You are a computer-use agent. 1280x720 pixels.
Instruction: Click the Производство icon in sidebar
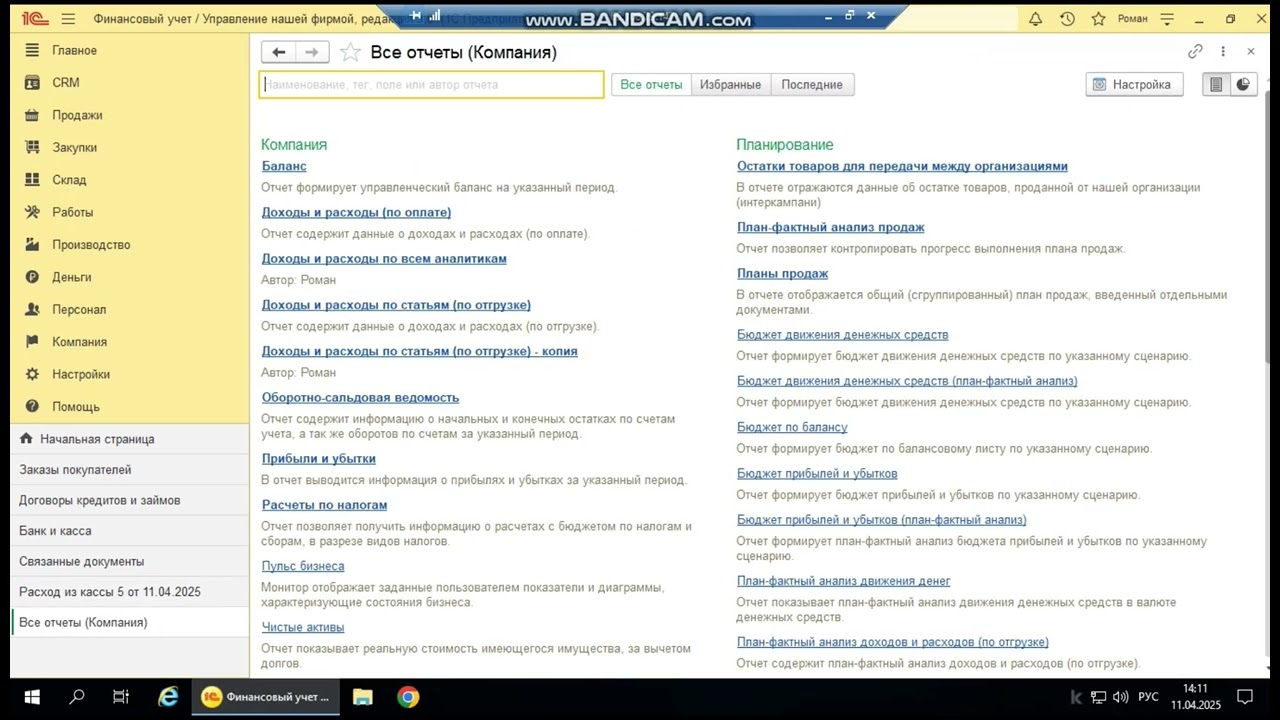[32, 244]
